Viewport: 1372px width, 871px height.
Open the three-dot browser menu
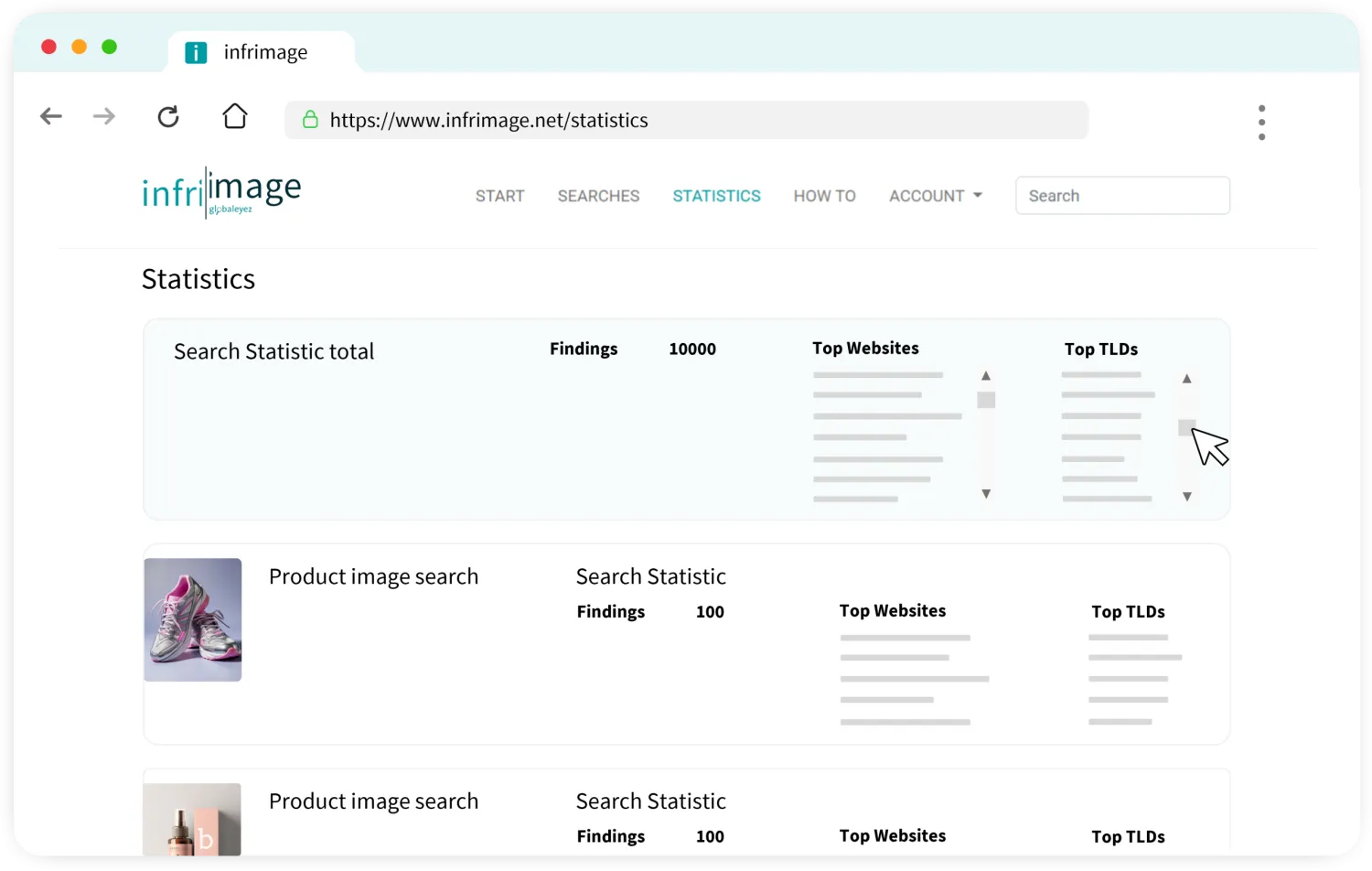[x=1261, y=122]
